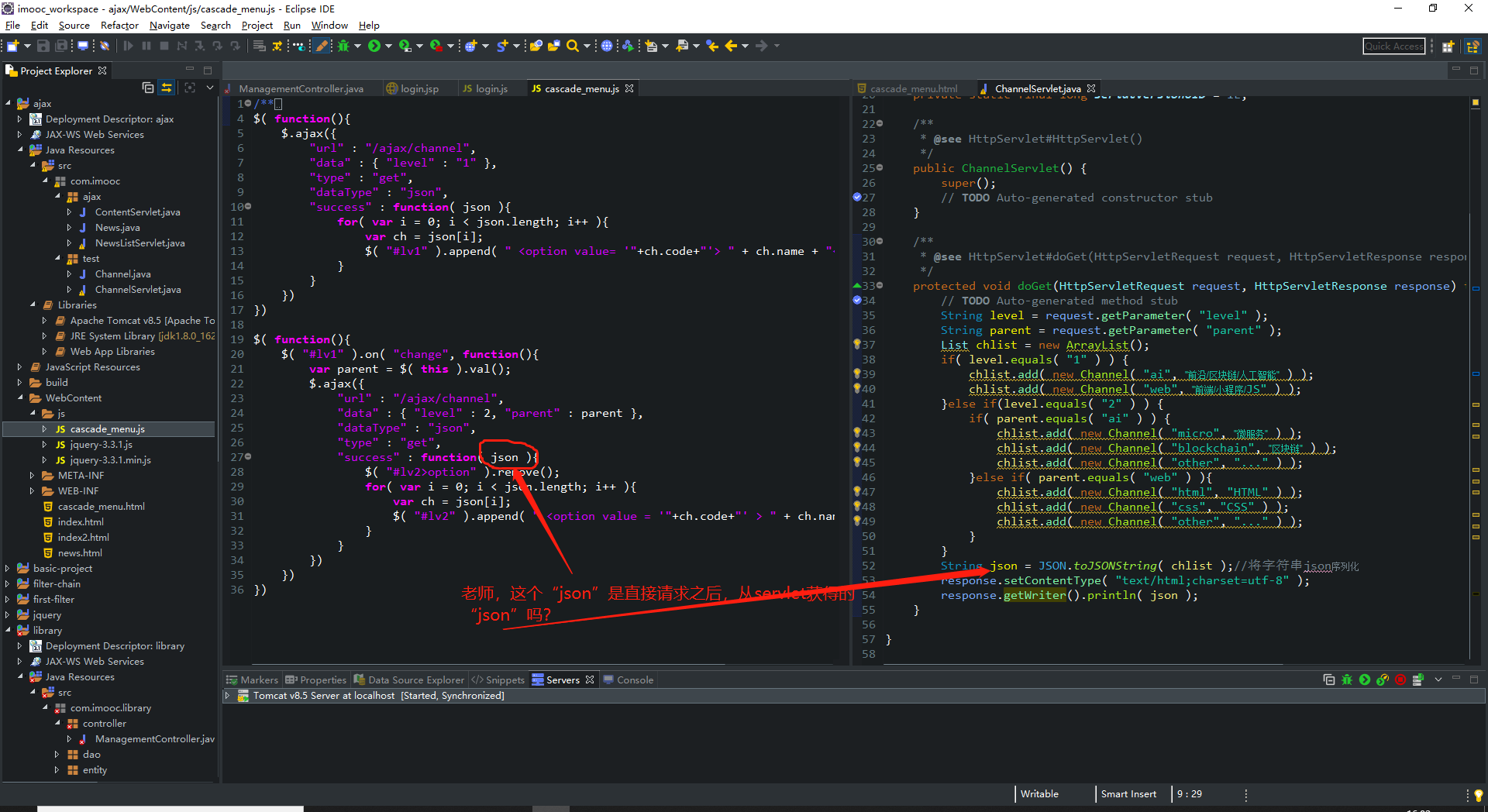The image size is (1488, 812).
Task: Click the Publish to server icon
Action: [1418, 680]
